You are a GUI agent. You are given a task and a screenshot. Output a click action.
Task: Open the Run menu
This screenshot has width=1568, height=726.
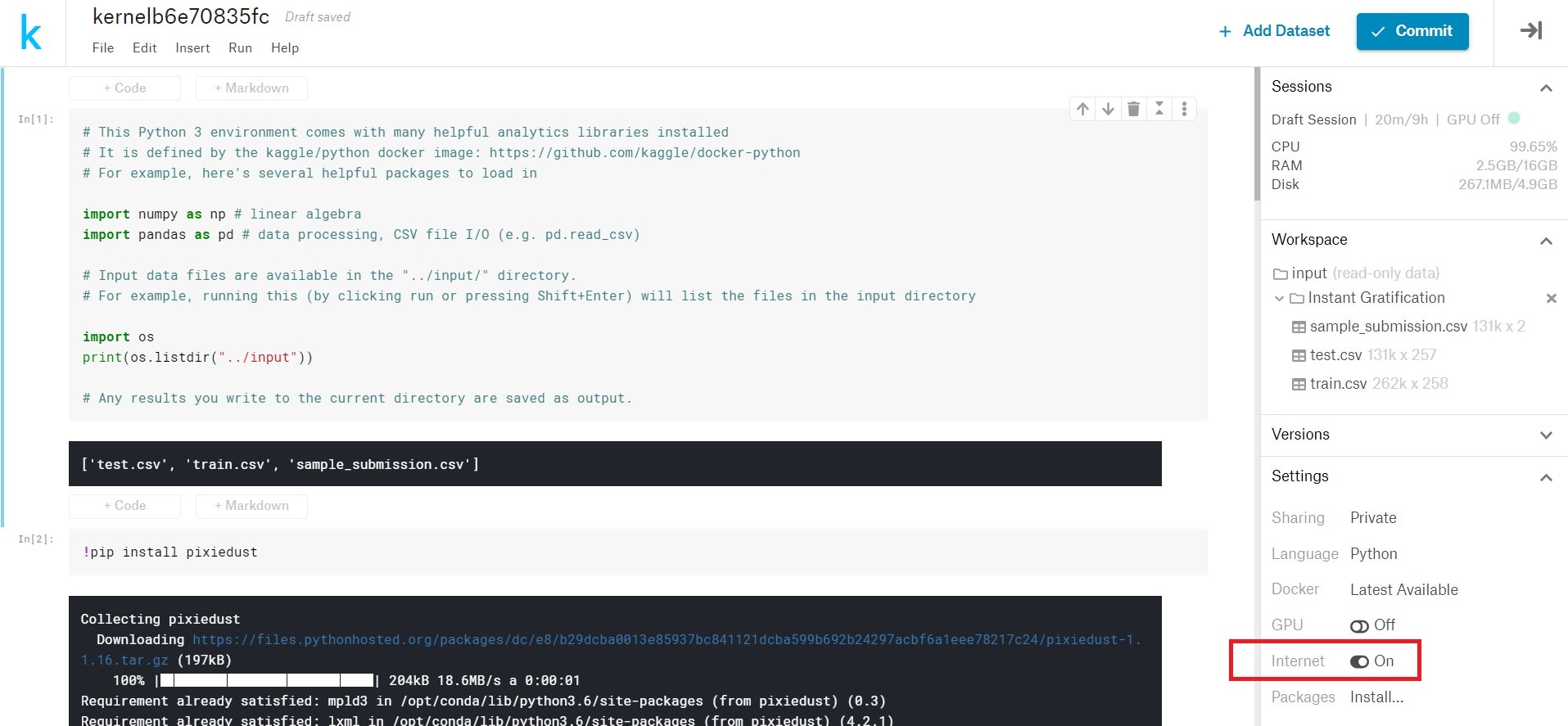coord(240,48)
